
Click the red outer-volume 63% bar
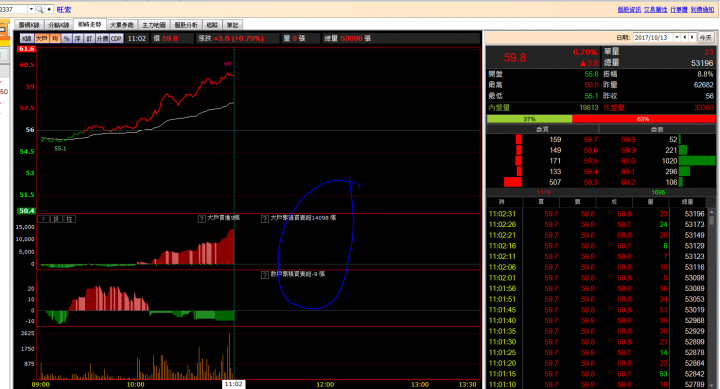[x=643, y=119]
